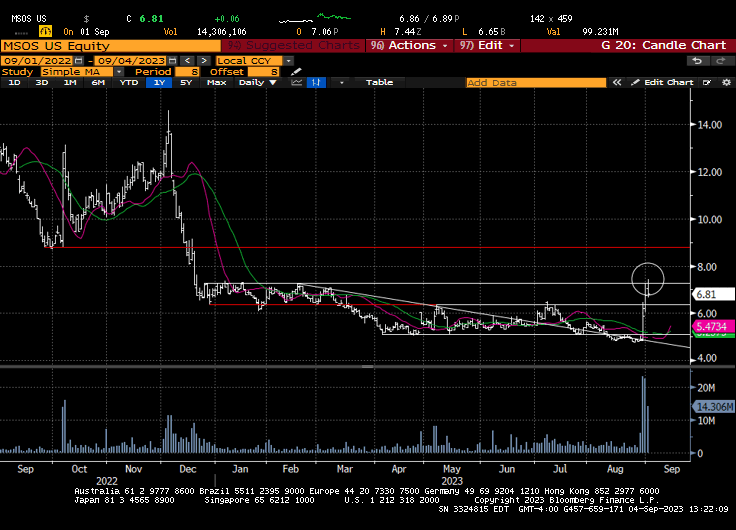This screenshot has height=530, width=736.
Task: Open chart settings gear icon
Action: (726, 83)
